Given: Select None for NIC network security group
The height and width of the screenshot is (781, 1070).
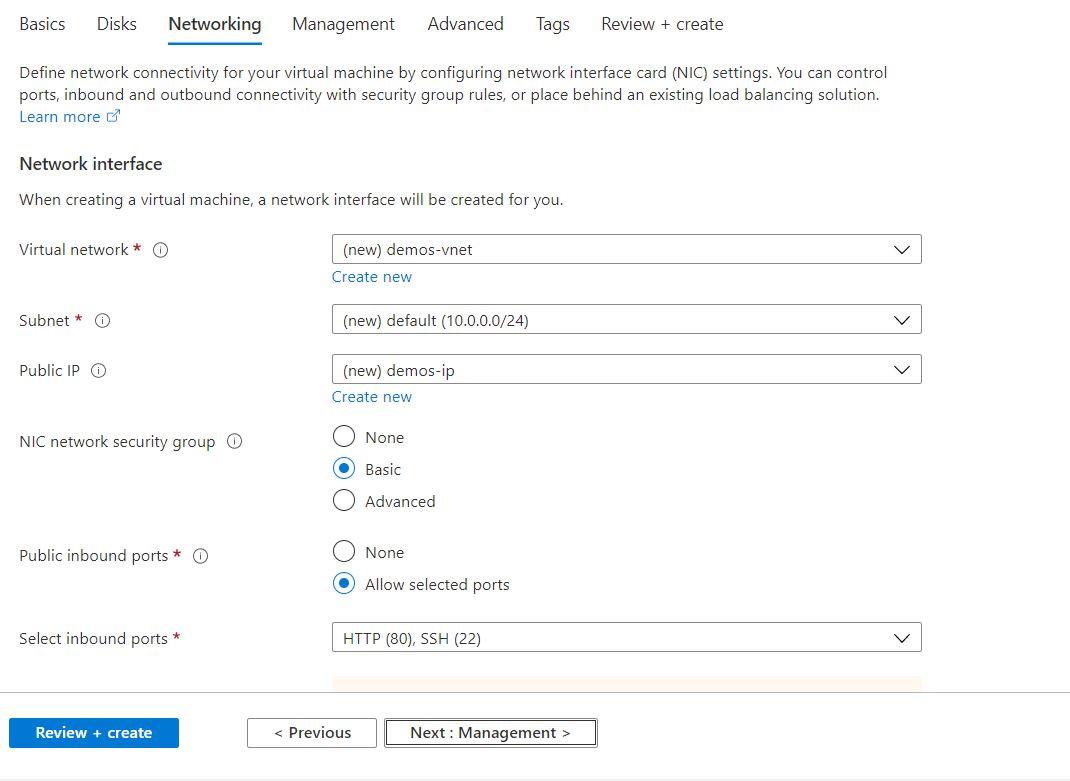Looking at the screenshot, I should (344, 437).
